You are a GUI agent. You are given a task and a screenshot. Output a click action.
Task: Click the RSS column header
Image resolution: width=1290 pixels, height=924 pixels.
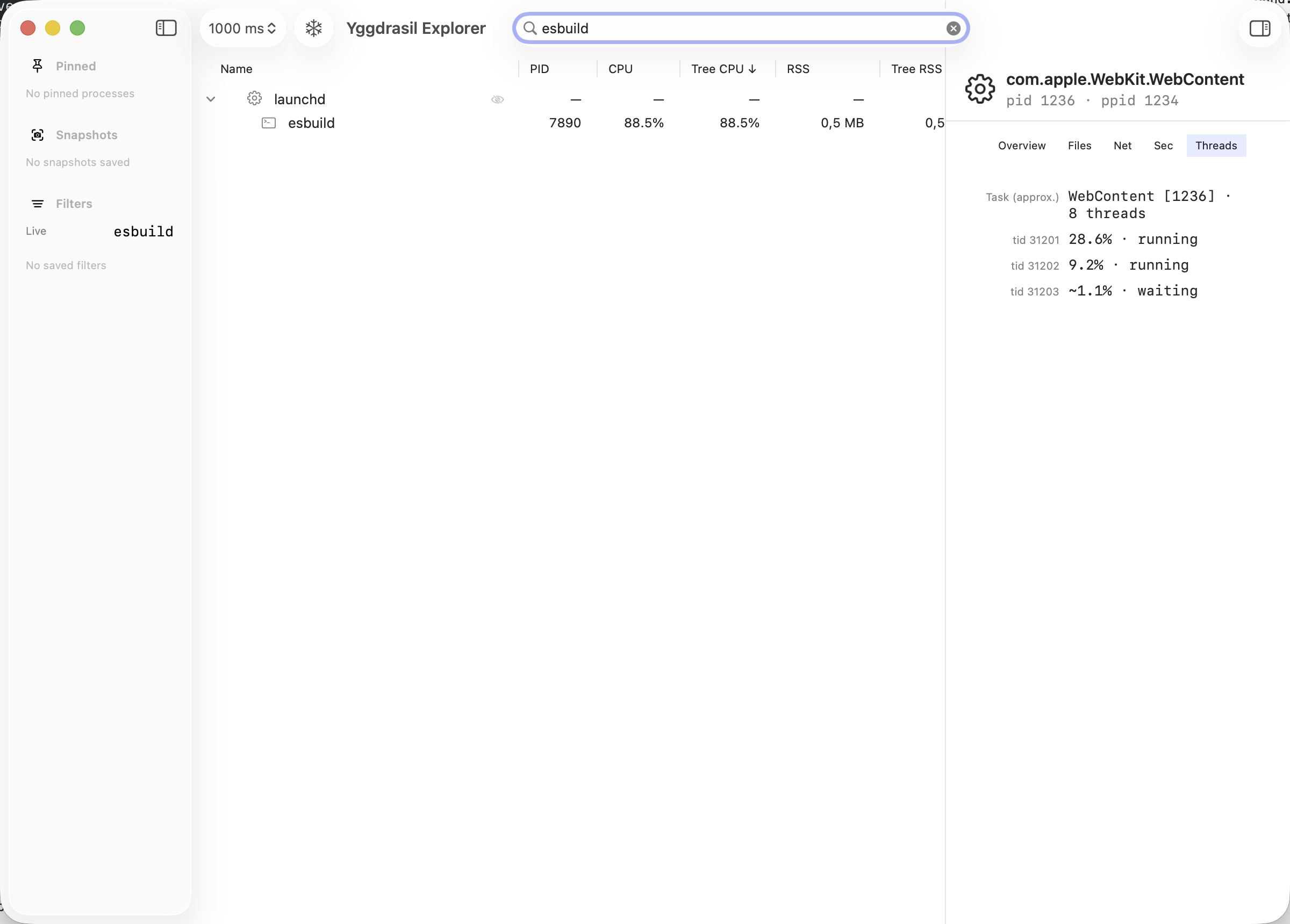point(798,69)
